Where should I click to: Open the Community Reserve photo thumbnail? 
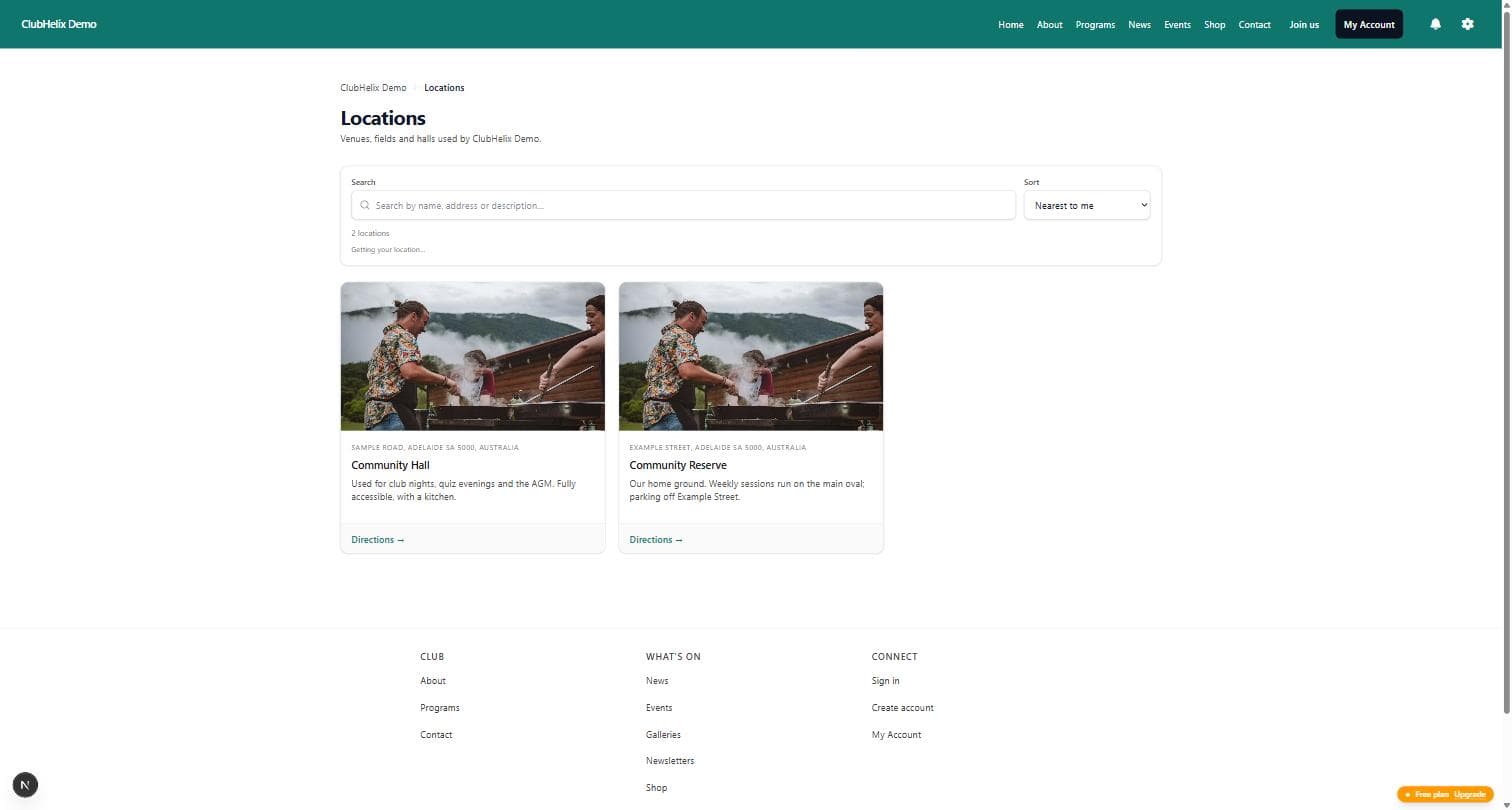[751, 356]
